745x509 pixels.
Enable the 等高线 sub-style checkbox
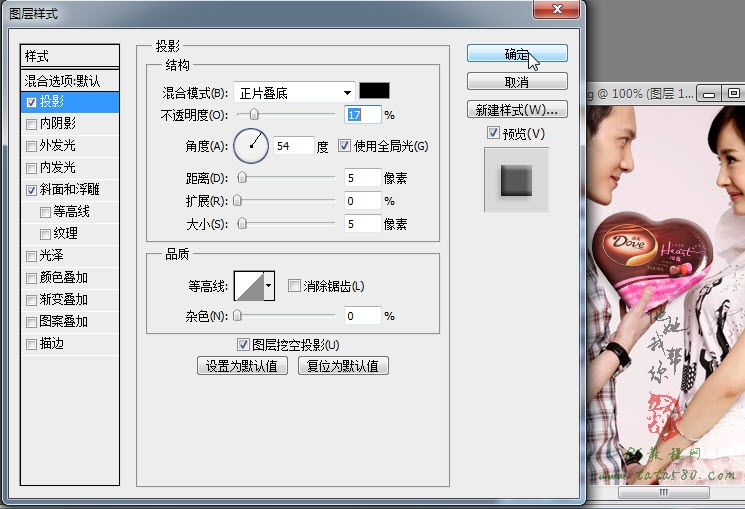(x=45, y=212)
